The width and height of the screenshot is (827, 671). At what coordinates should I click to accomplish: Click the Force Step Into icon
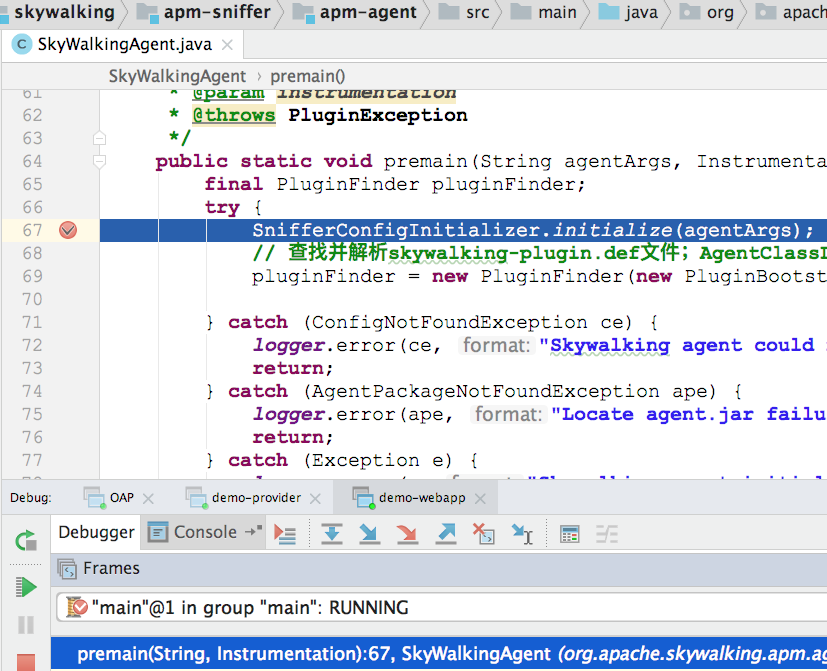407,534
